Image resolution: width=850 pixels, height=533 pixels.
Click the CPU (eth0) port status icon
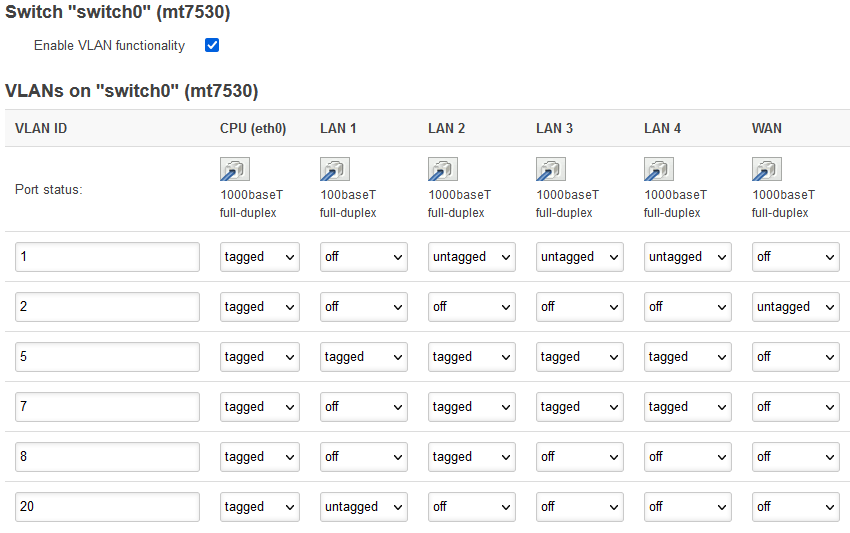tap(235, 169)
